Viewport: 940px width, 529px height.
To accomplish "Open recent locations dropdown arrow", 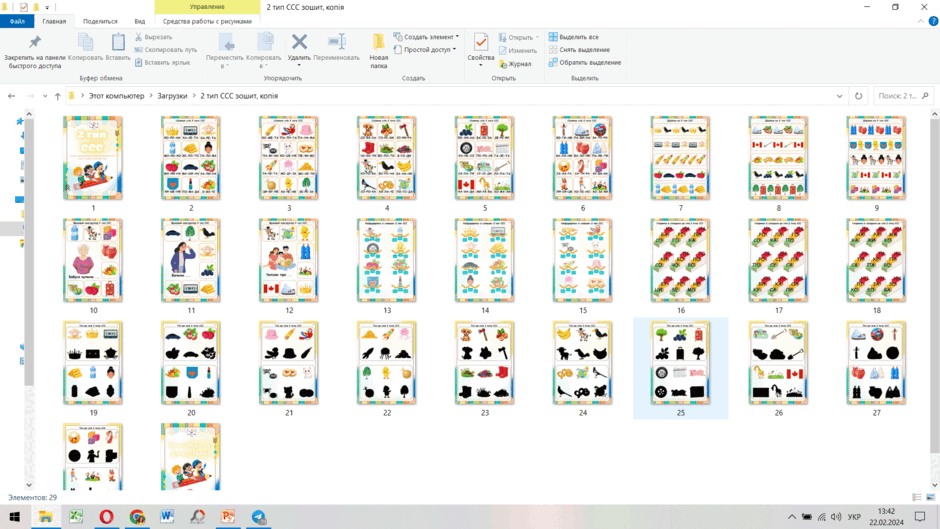I will (45, 96).
